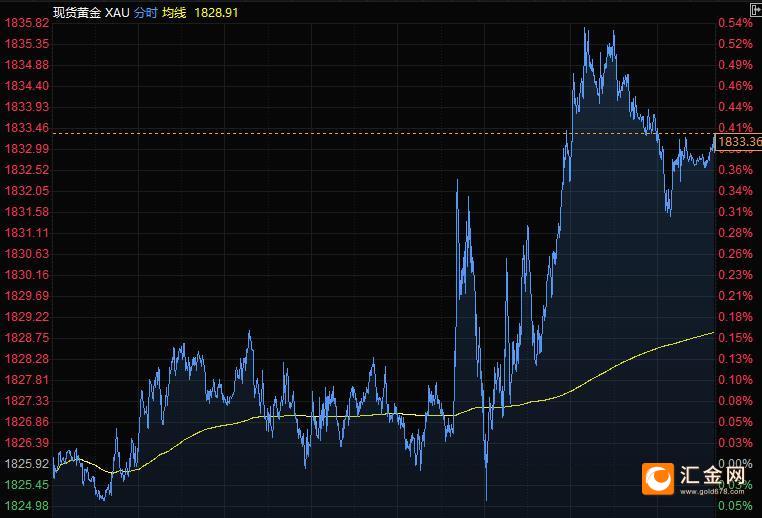Click the 1827.81 price axis label
The image size is (762, 518).
pos(27,380)
